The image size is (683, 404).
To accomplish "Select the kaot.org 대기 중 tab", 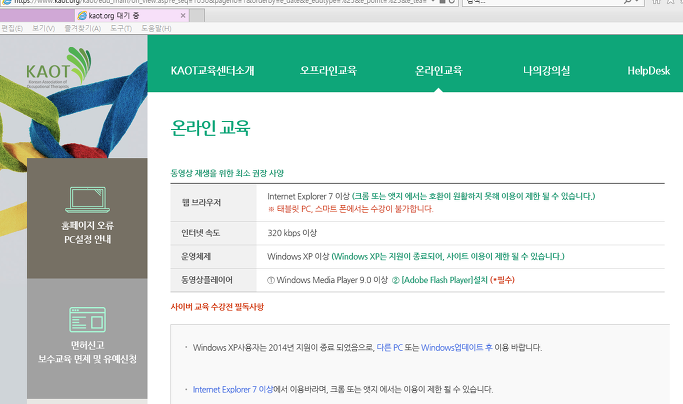I will click(x=132, y=15).
